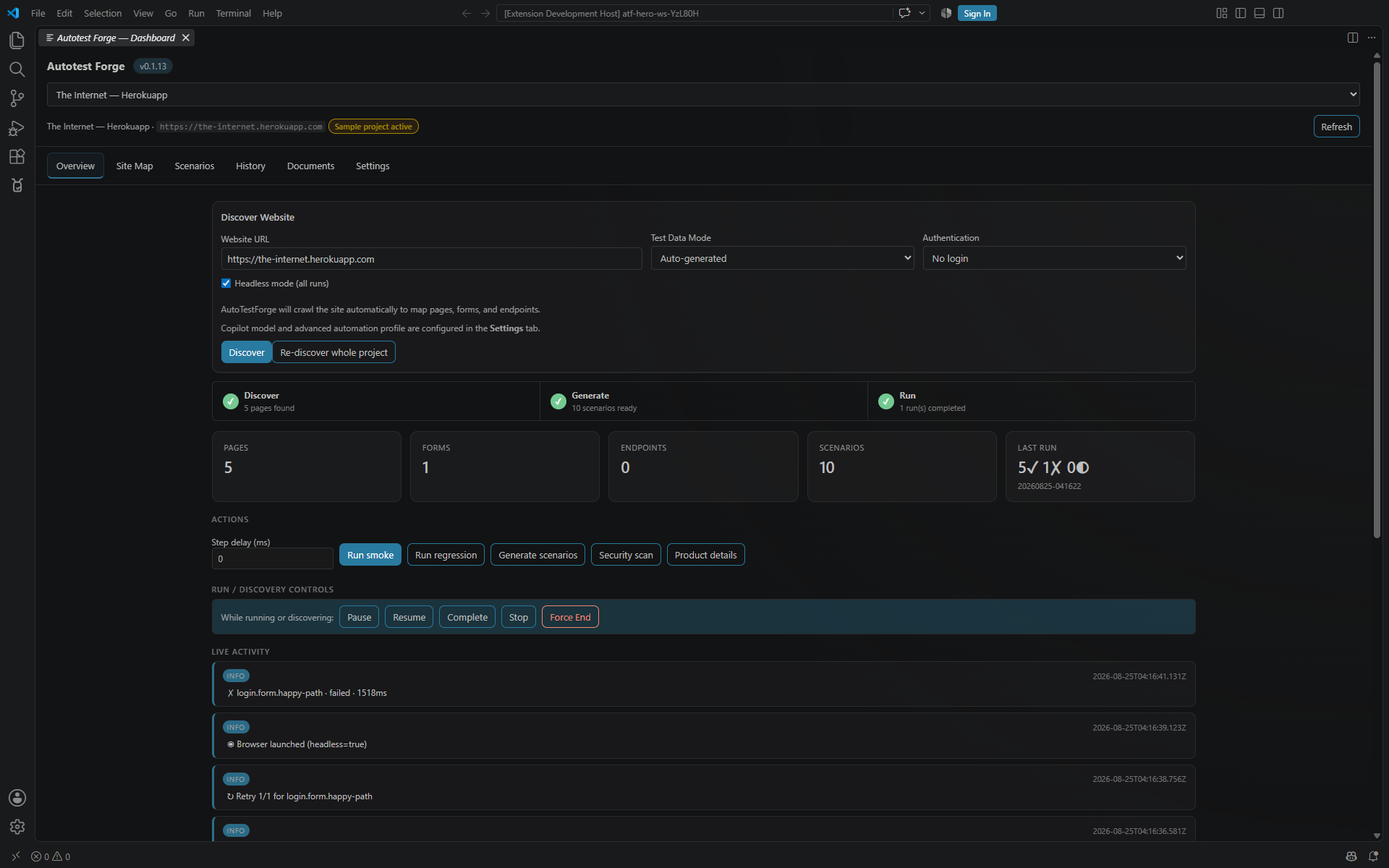
Task: Open the Extensions view in activity bar
Action: [17, 157]
